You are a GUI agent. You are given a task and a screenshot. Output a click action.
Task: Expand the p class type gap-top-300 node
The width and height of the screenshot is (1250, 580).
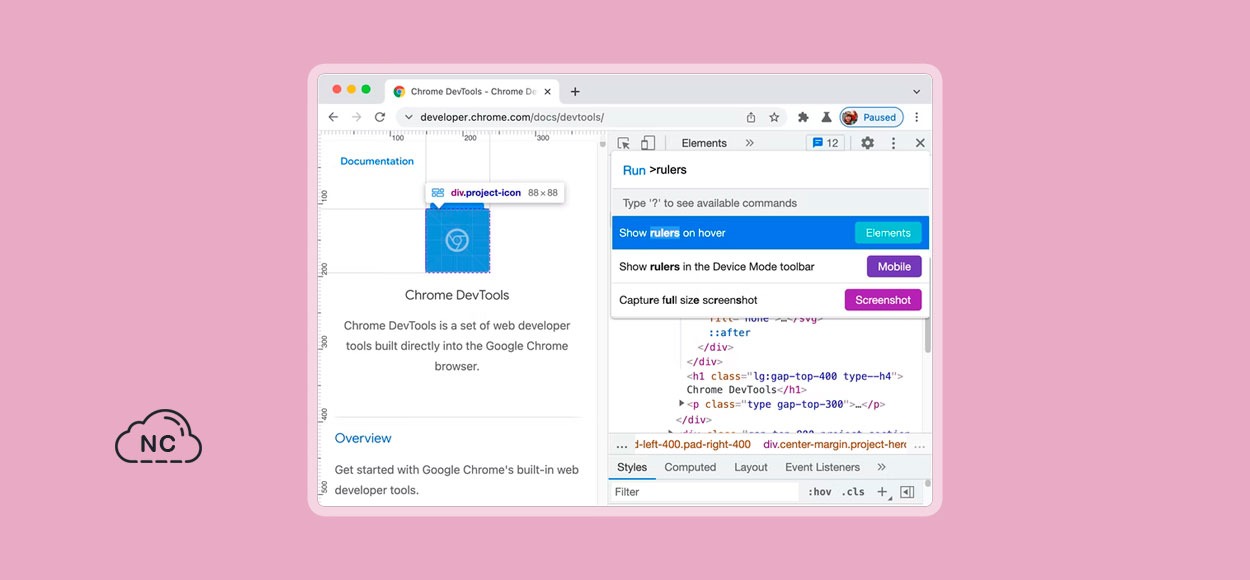pyautogui.click(x=682, y=403)
